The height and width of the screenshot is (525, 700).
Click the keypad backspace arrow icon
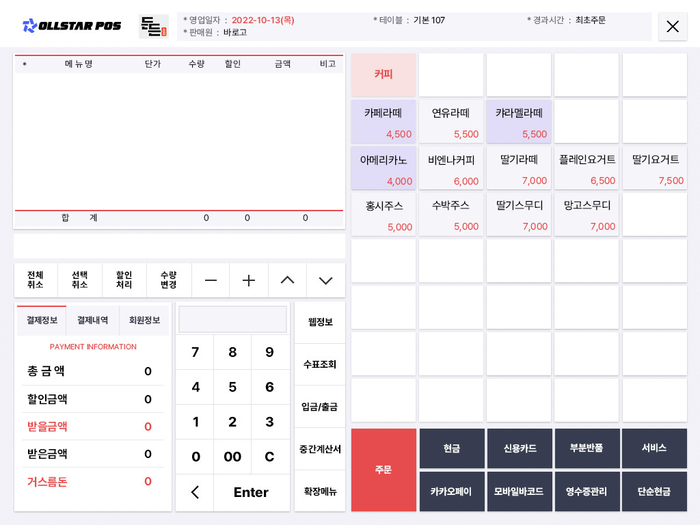(x=195, y=492)
